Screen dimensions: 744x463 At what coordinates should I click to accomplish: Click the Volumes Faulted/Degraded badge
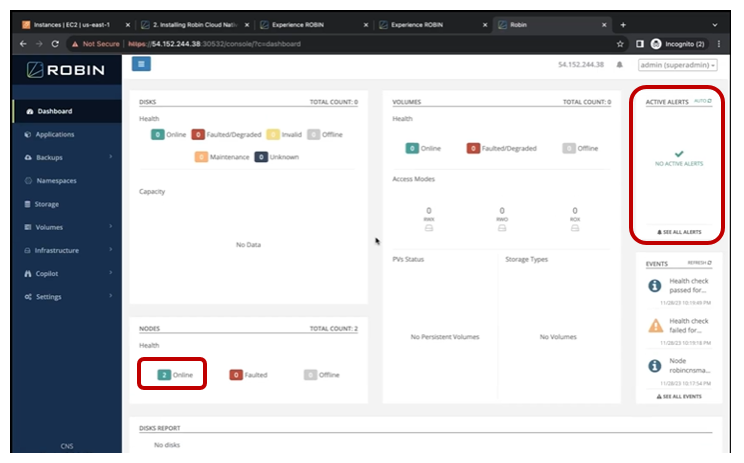(473, 148)
